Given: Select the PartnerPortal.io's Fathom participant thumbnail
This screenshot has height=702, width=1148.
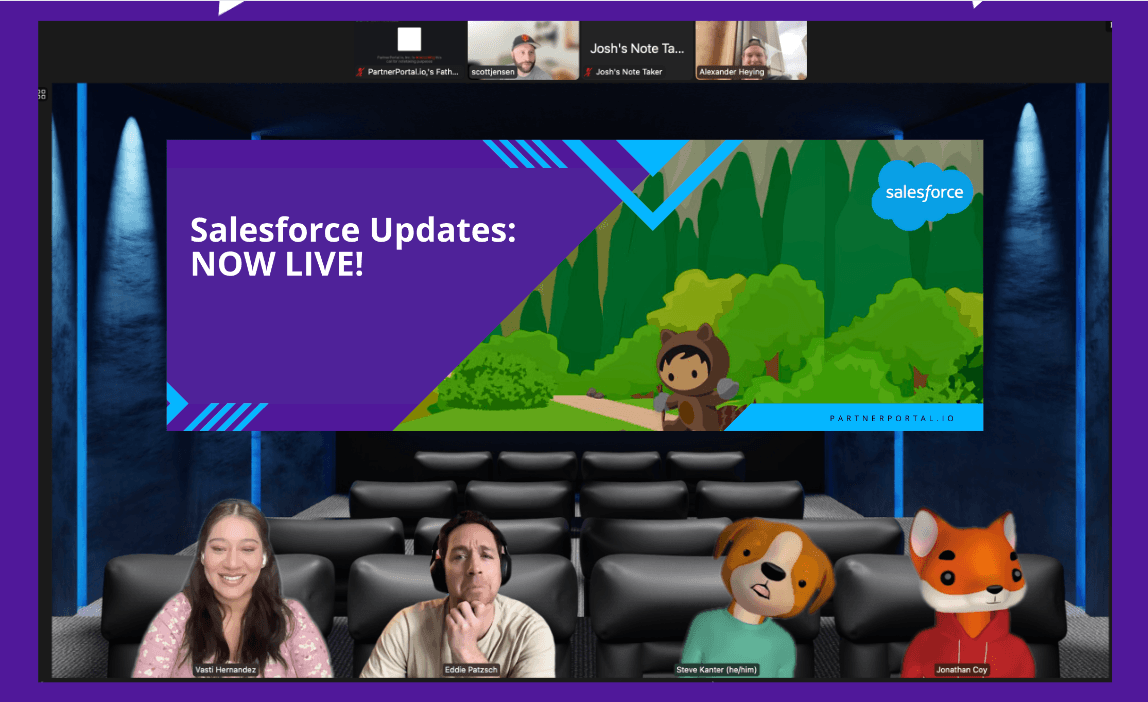Looking at the screenshot, I should point(411,50).
